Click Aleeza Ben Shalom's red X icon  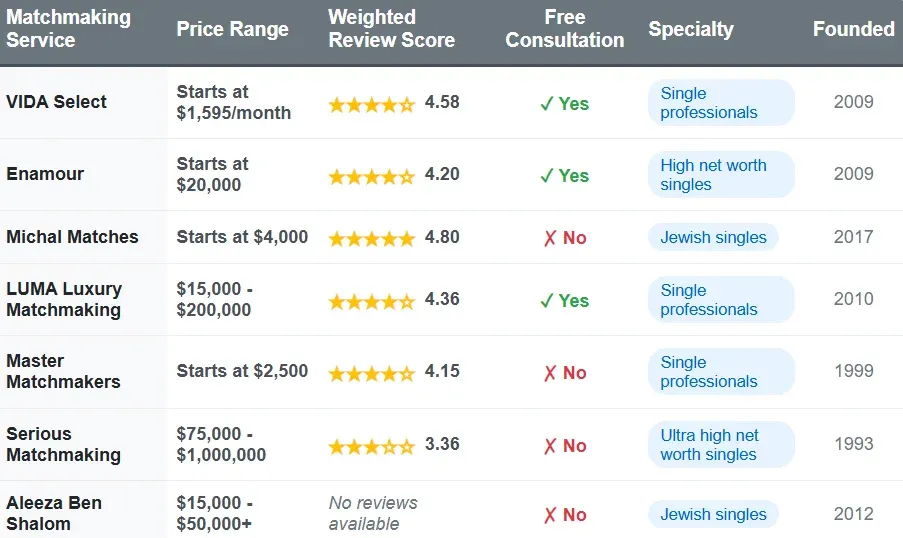point(549,515)
